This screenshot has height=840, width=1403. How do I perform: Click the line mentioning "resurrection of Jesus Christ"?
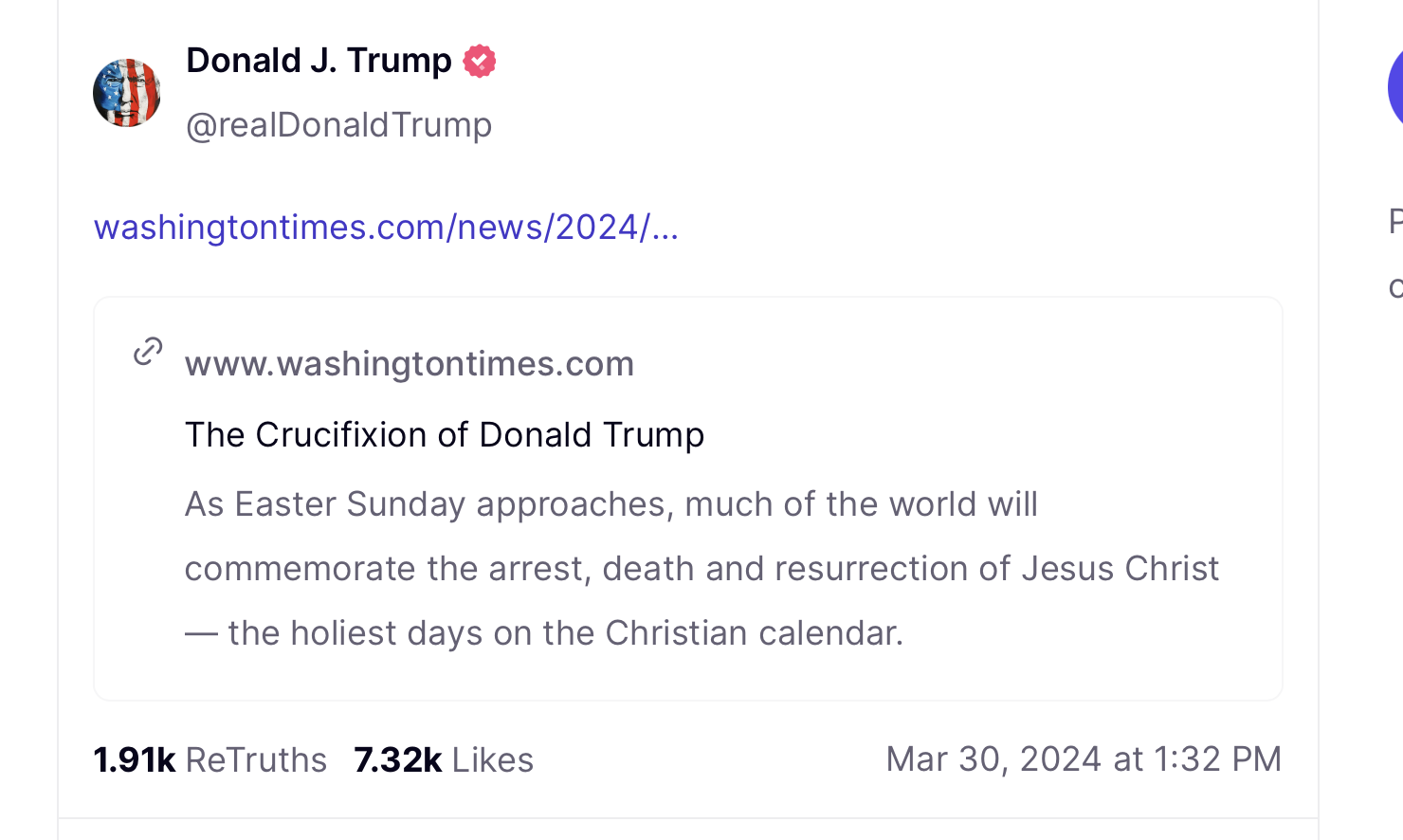click(701, 569)
